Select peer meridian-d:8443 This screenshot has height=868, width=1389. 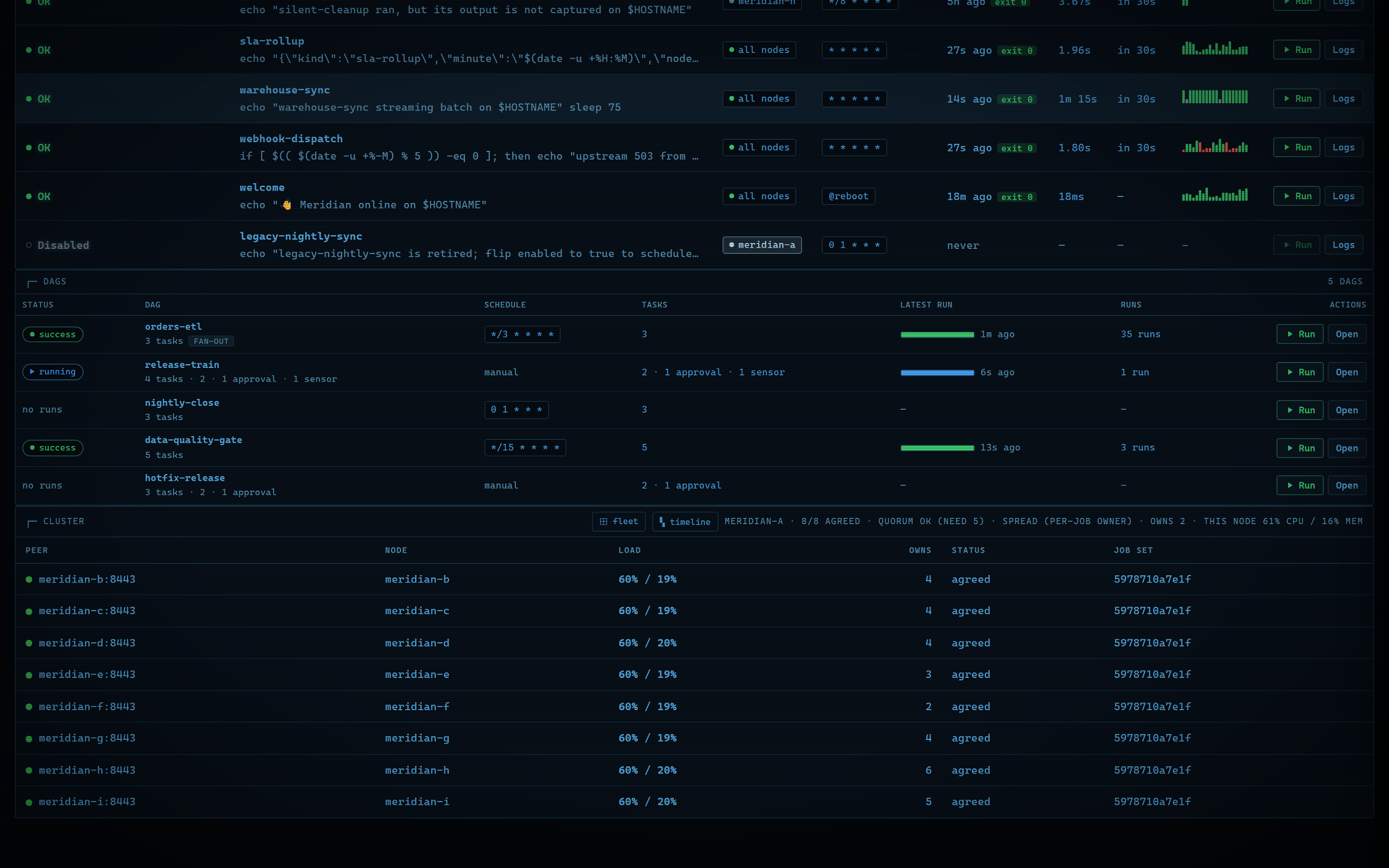pos(87,643)
